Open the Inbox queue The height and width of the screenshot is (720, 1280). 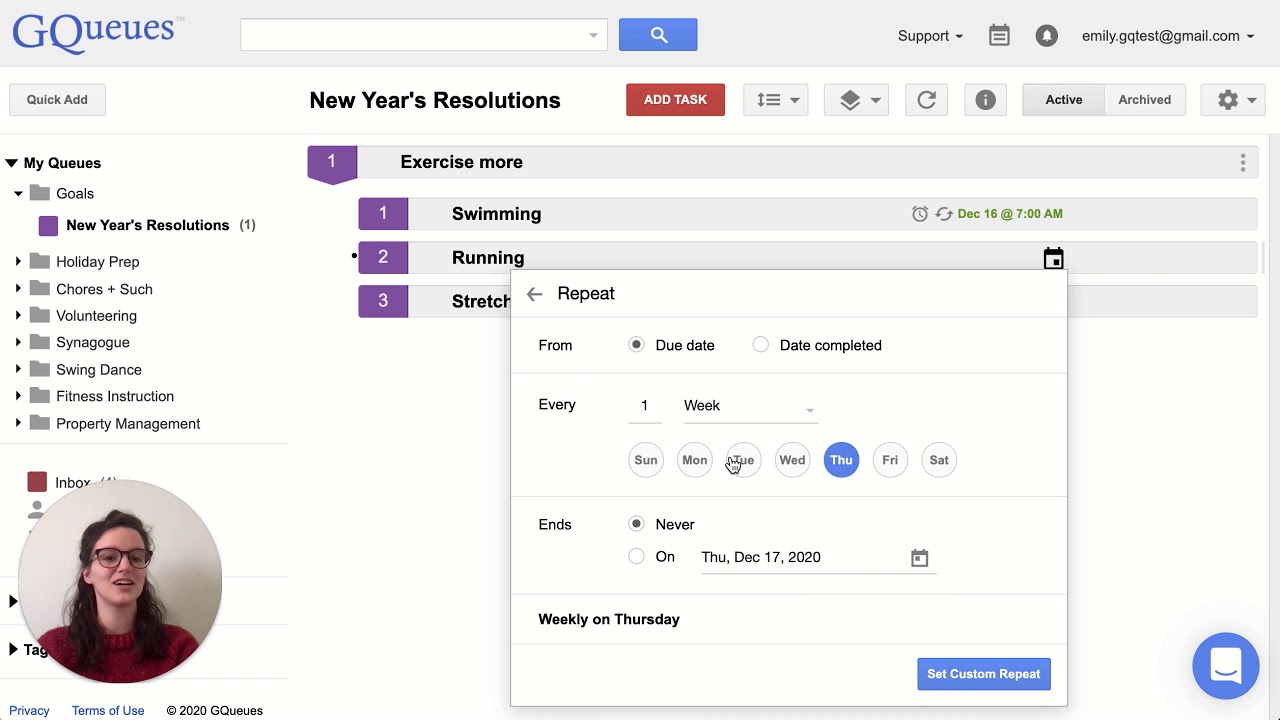click(73, 483)
